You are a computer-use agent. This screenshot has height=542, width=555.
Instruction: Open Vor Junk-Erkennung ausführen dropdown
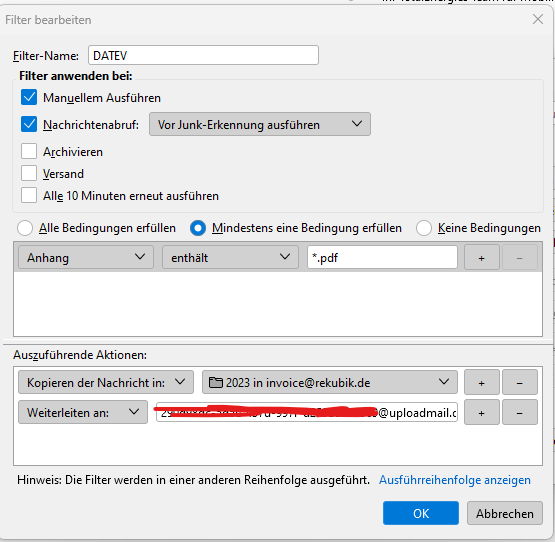click(x=260, y=124)
